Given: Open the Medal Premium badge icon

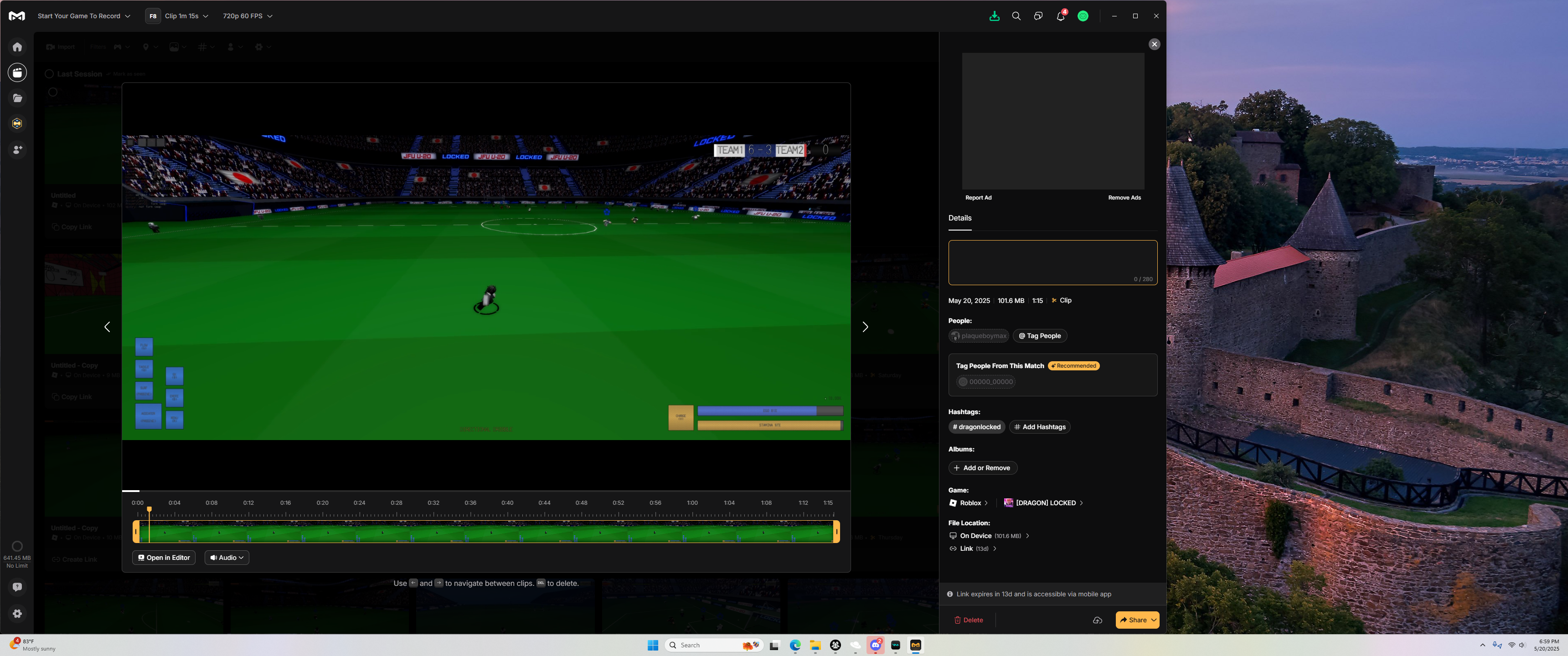Looking at the screenshot, I should click(17, 123).
